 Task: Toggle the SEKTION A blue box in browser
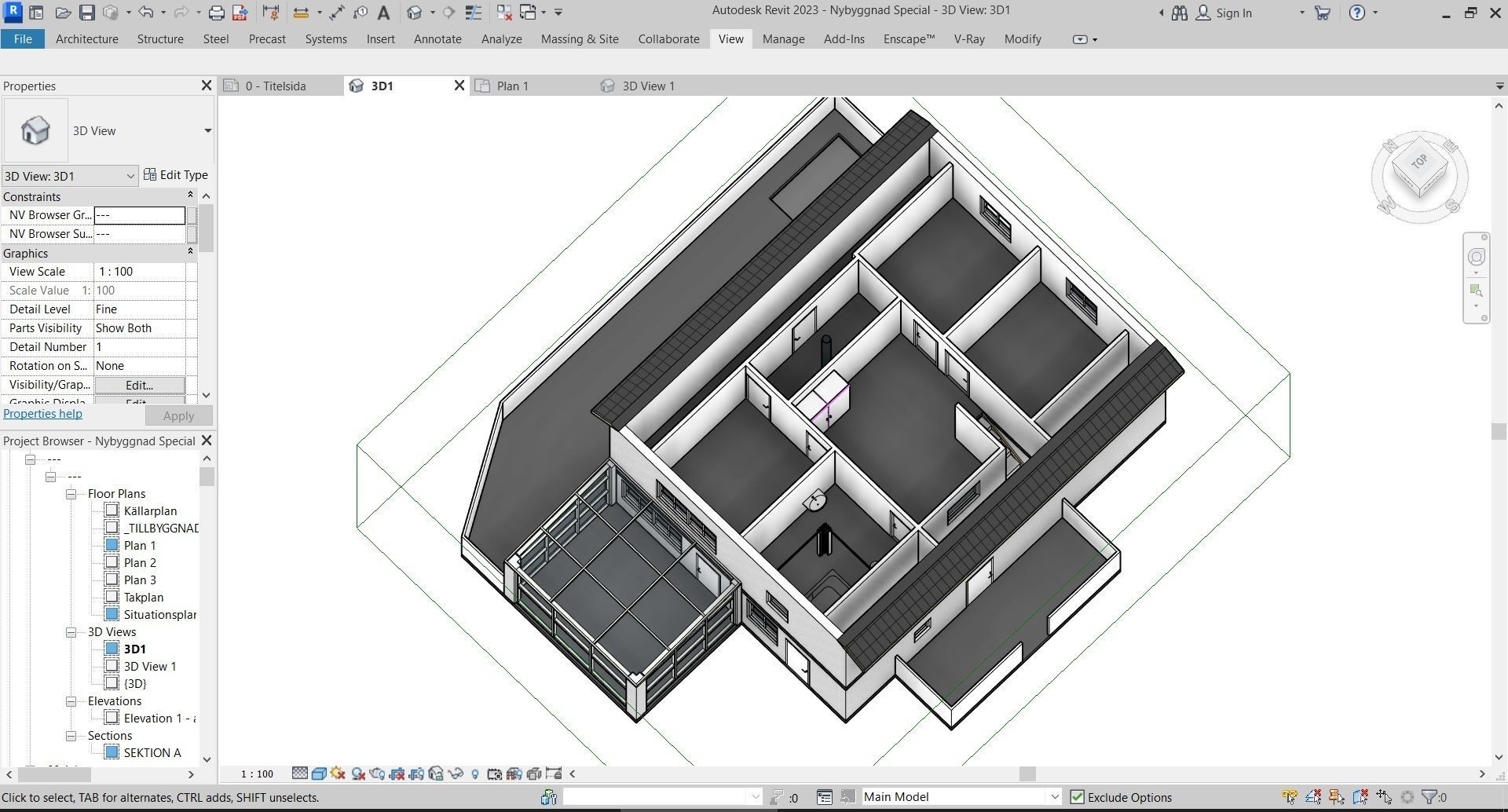[x=112, y=752]
